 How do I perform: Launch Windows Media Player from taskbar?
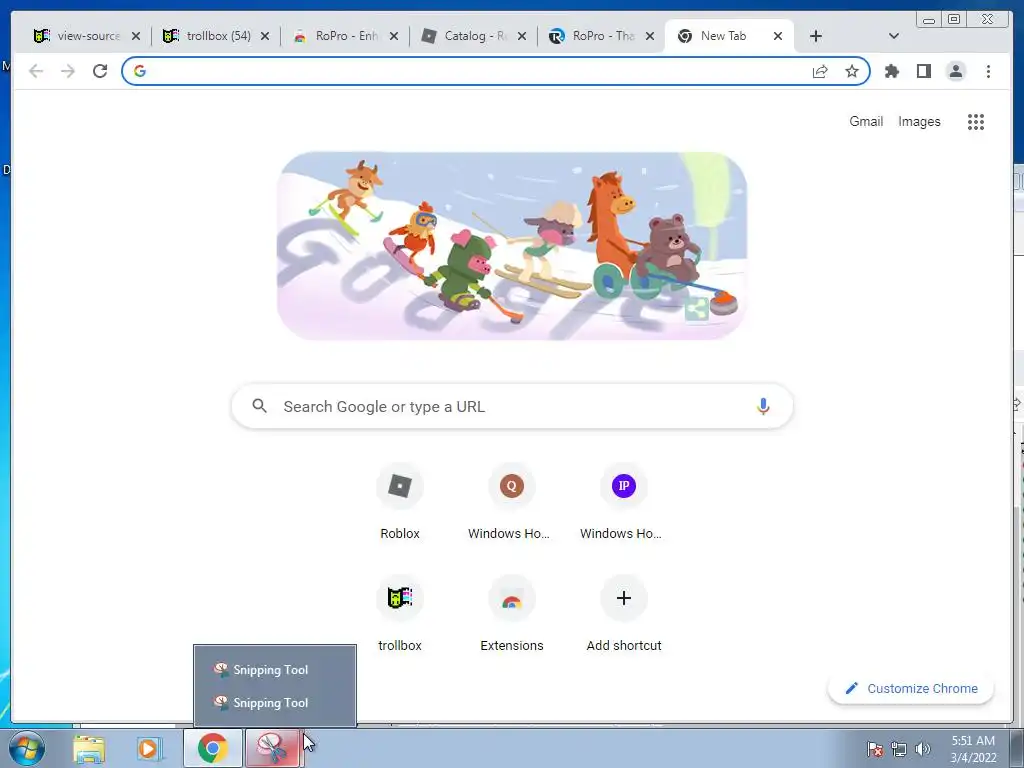[149, 749]
